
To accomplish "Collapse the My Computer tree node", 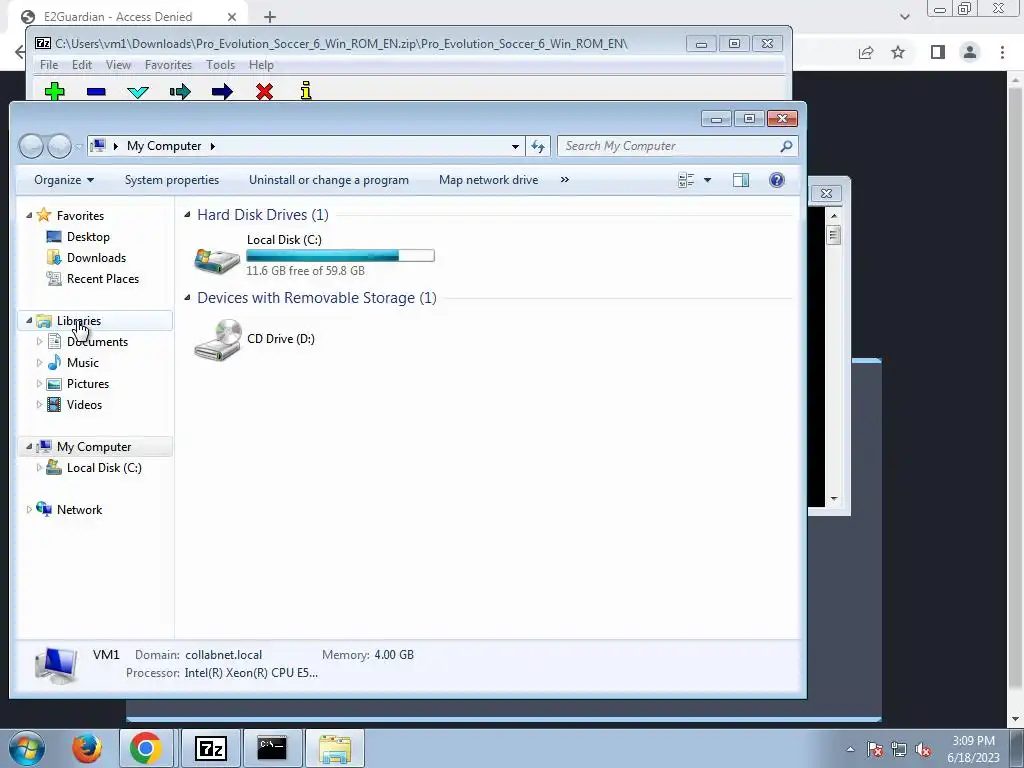I will click(29, 447).
